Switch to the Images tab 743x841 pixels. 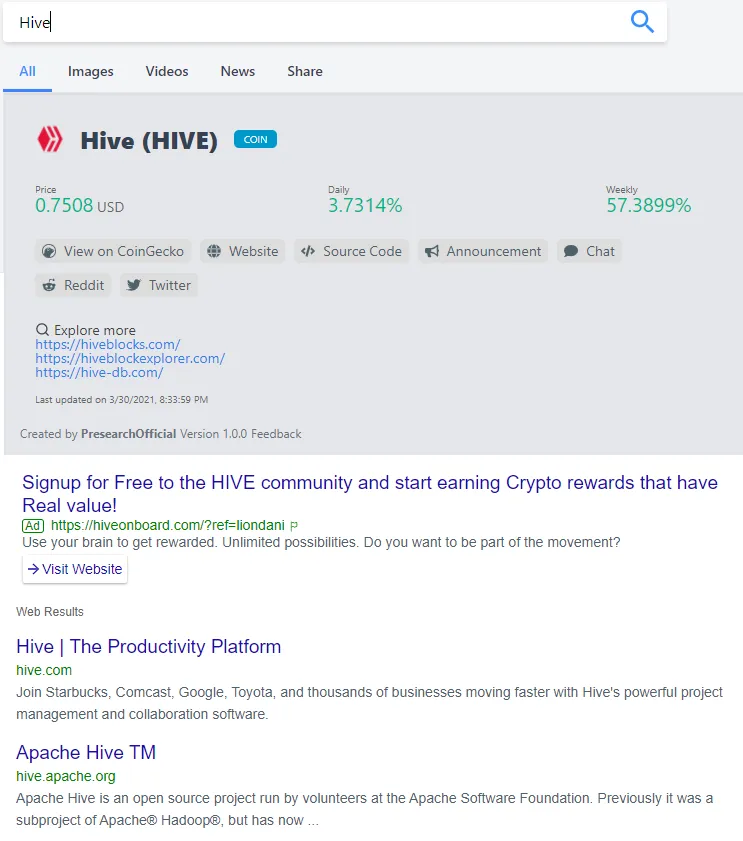point(91,71)
